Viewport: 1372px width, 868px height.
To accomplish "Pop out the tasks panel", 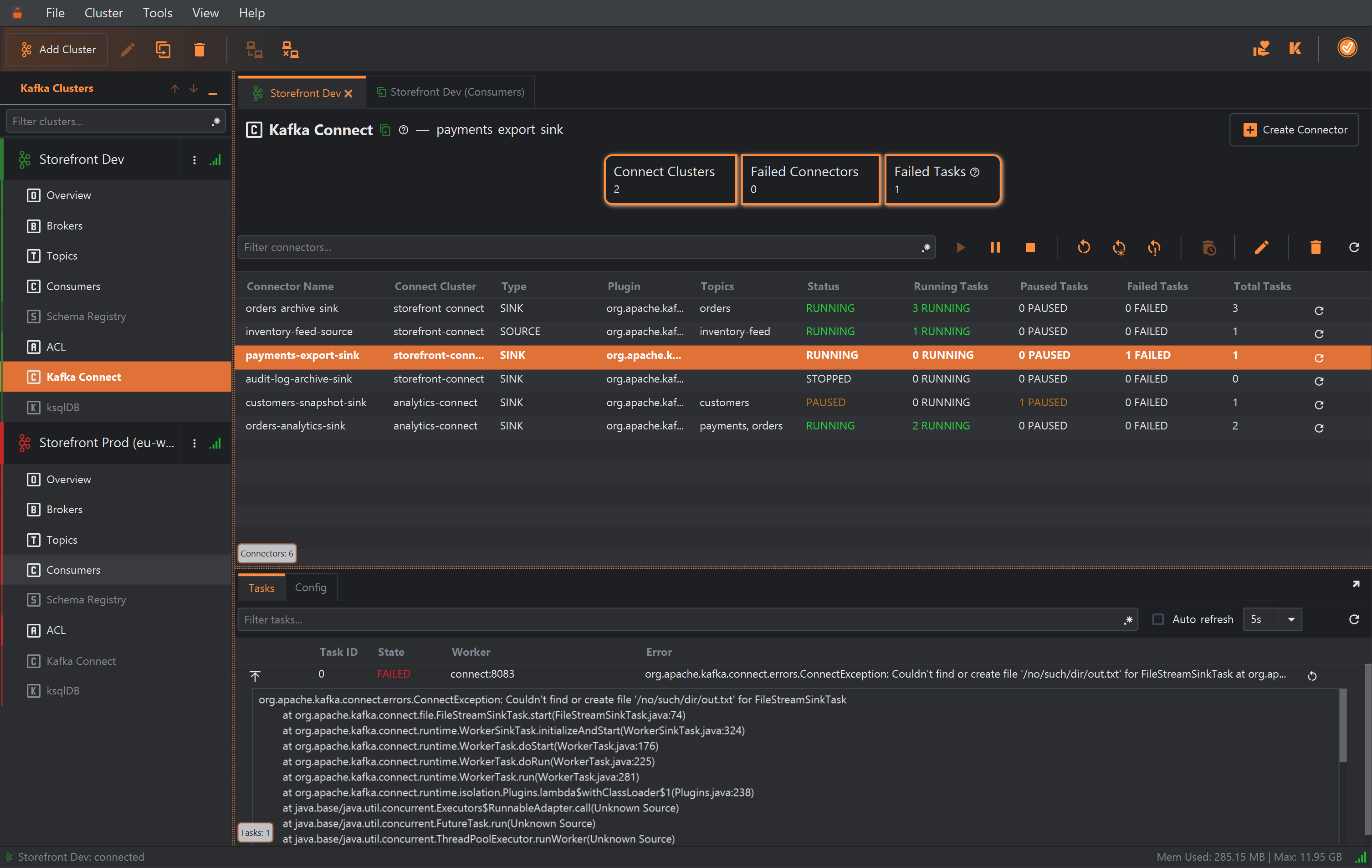I will coord(1356,584).
